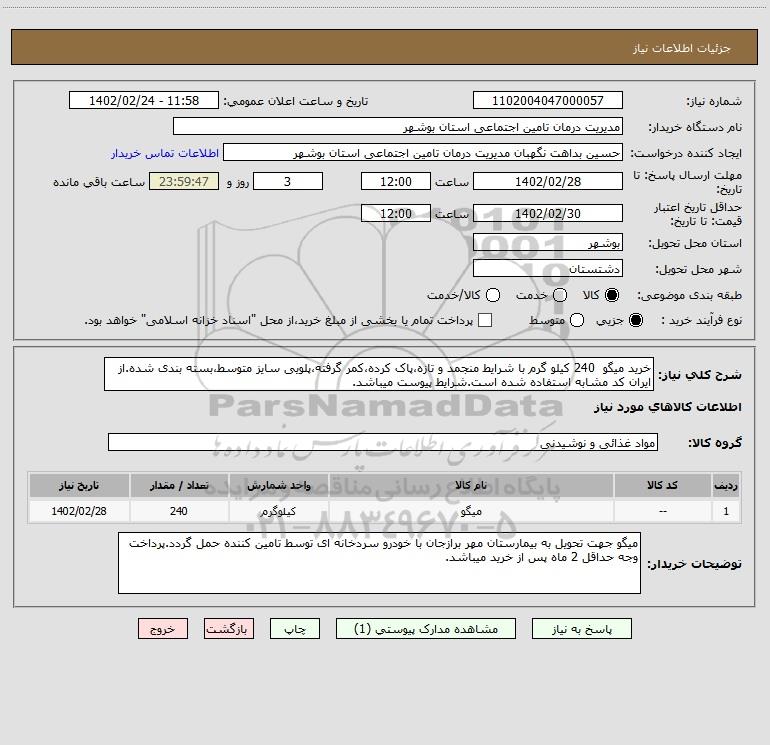Click the تعداد / مقدار column header
Screen dimensions: 770x745
(179, 485)
